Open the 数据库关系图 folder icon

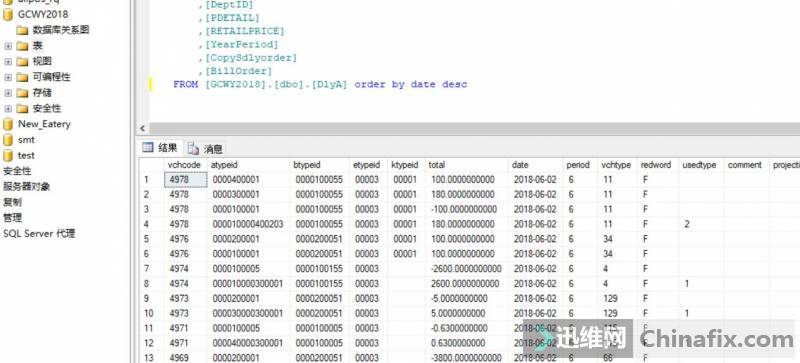[x=22, y=30]
